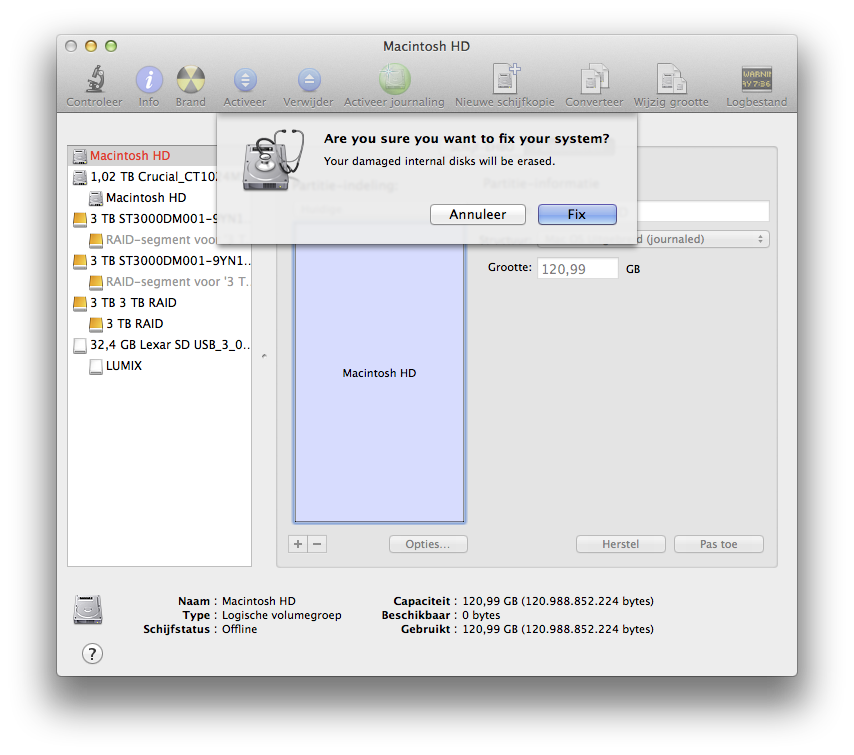Click the sidebar splitter handle
This screenshot has width=854, height=755.
point(264,356)
